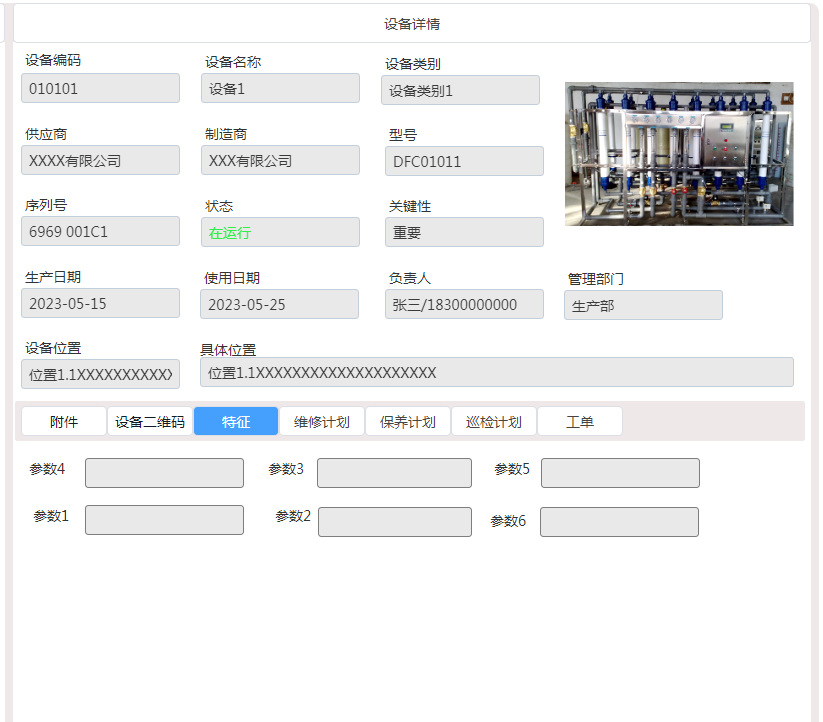Click the 设备名称 field showing 设备1
Screen dimensions: 823x722
[280, 88]
